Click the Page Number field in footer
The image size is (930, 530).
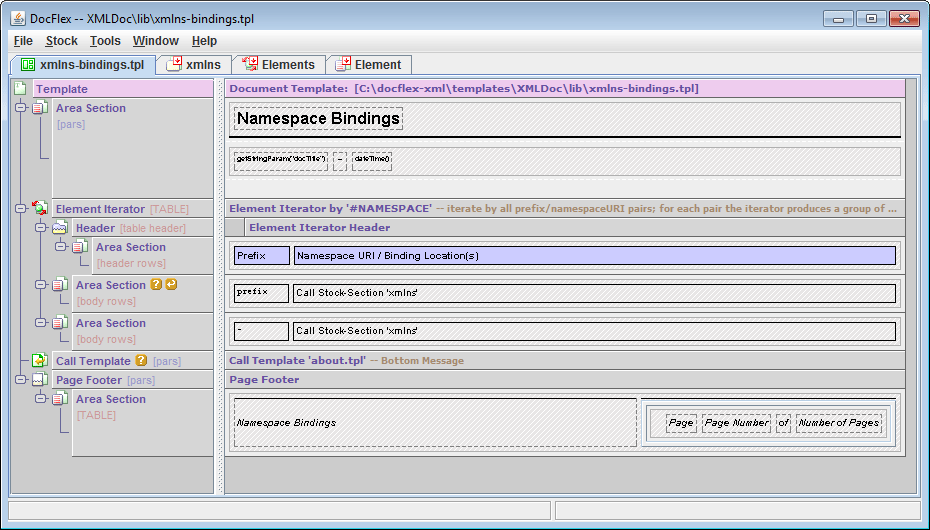(736, 423)
